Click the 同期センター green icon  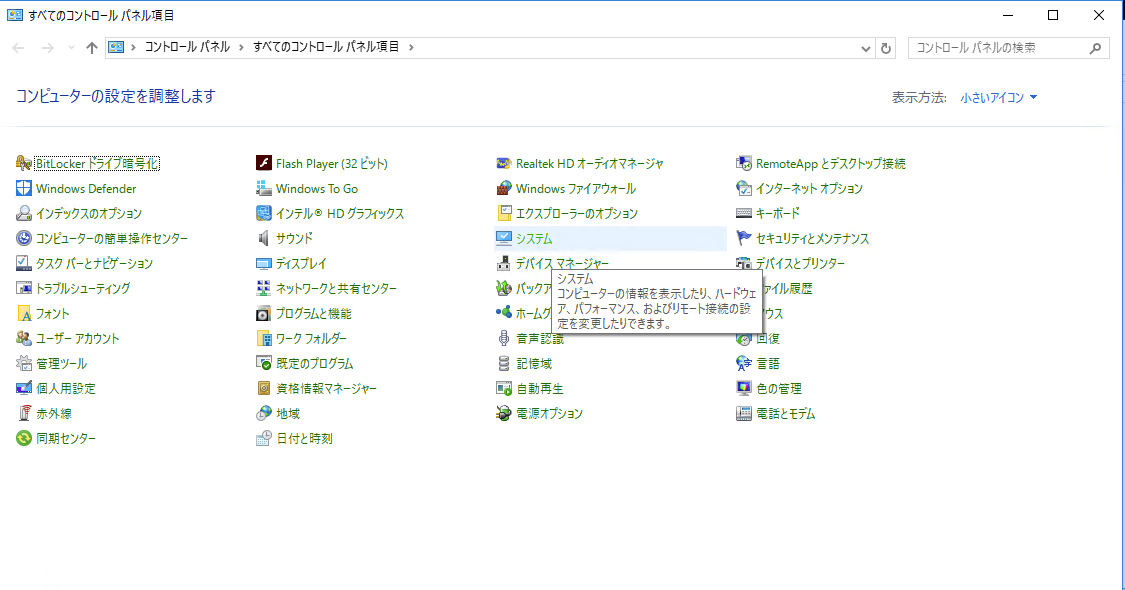pyautogui.click(x=24, y=438)
